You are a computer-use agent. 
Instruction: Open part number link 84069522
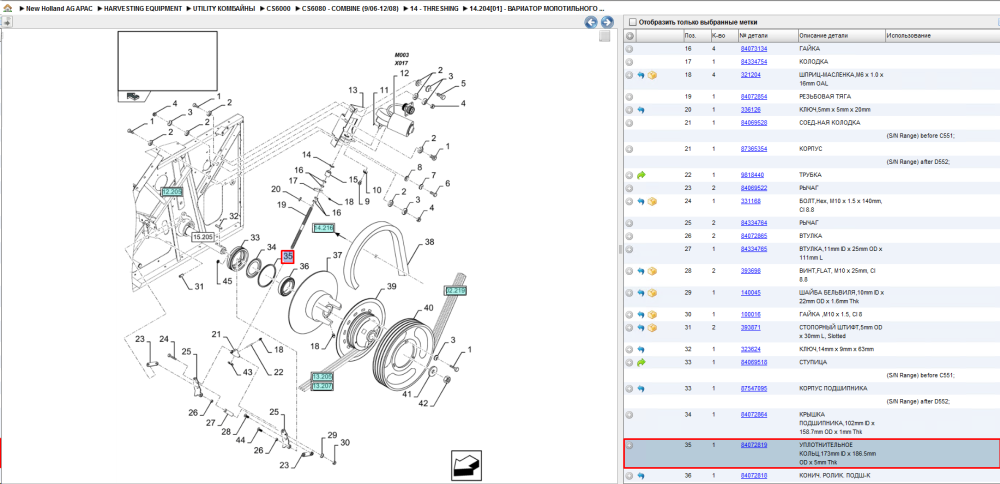click(753, 188)
